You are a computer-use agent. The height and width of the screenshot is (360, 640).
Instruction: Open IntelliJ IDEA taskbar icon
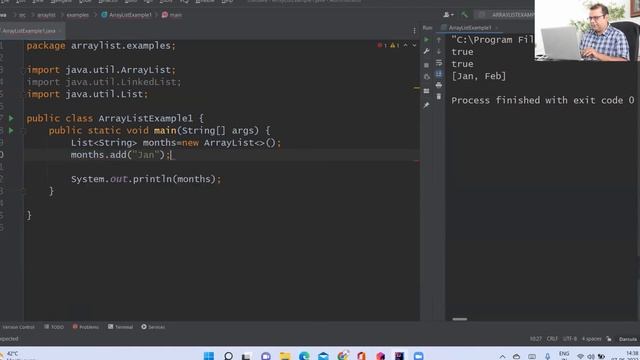coord(399,356)
